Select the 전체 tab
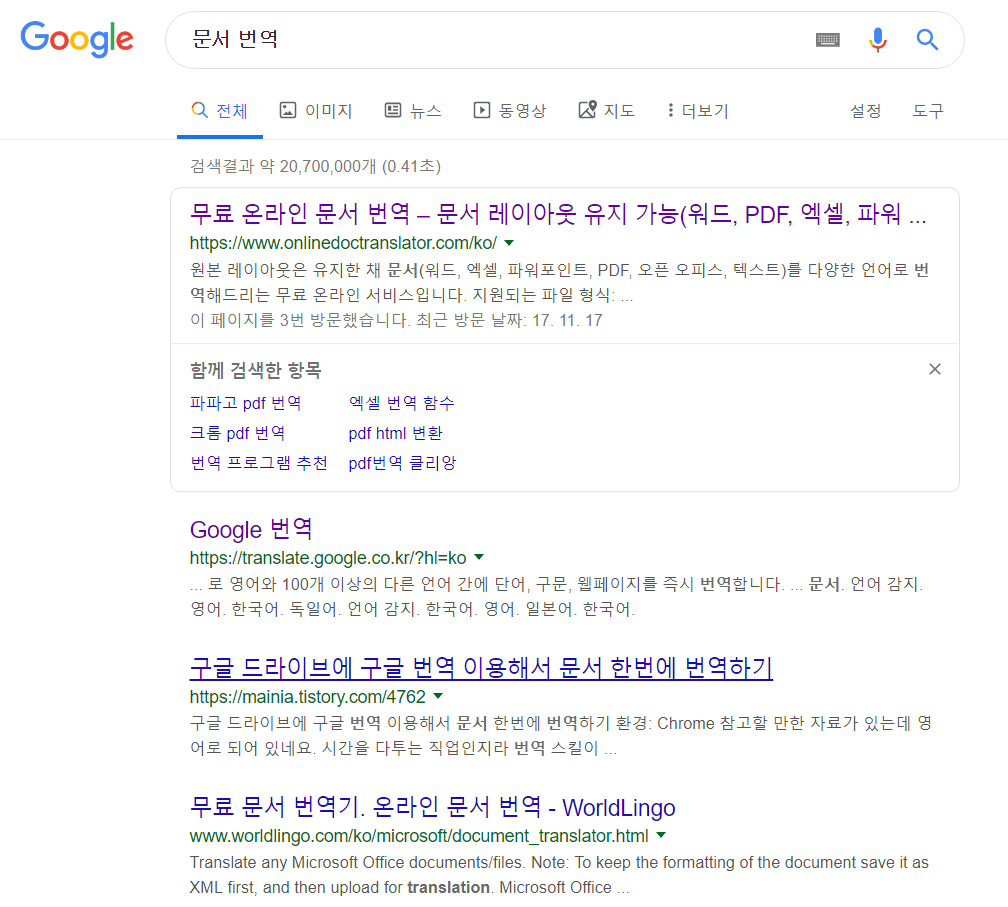 coord(220,111)
